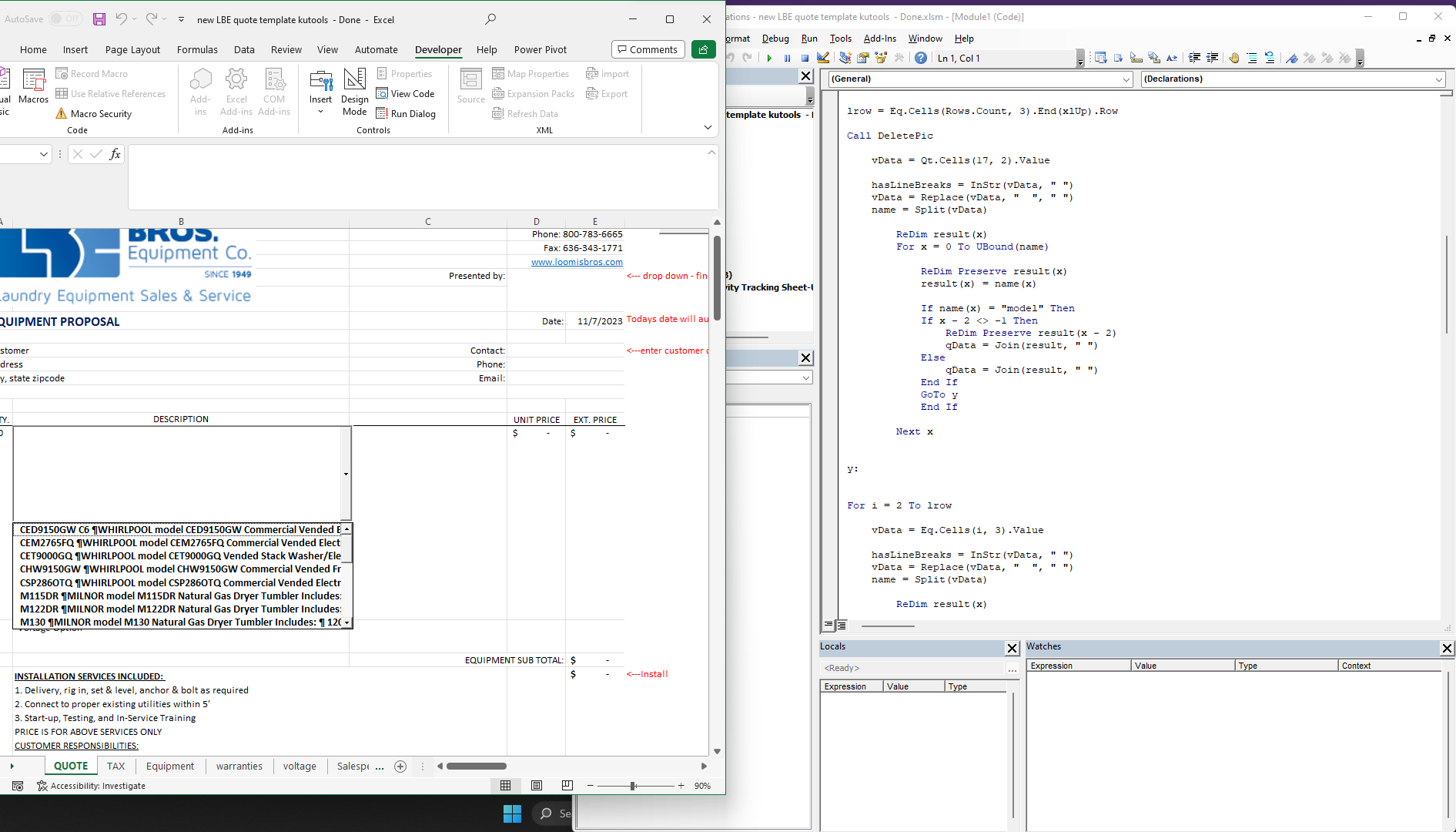
Task: Toggle Use Relative References
Action: point(111,94)
